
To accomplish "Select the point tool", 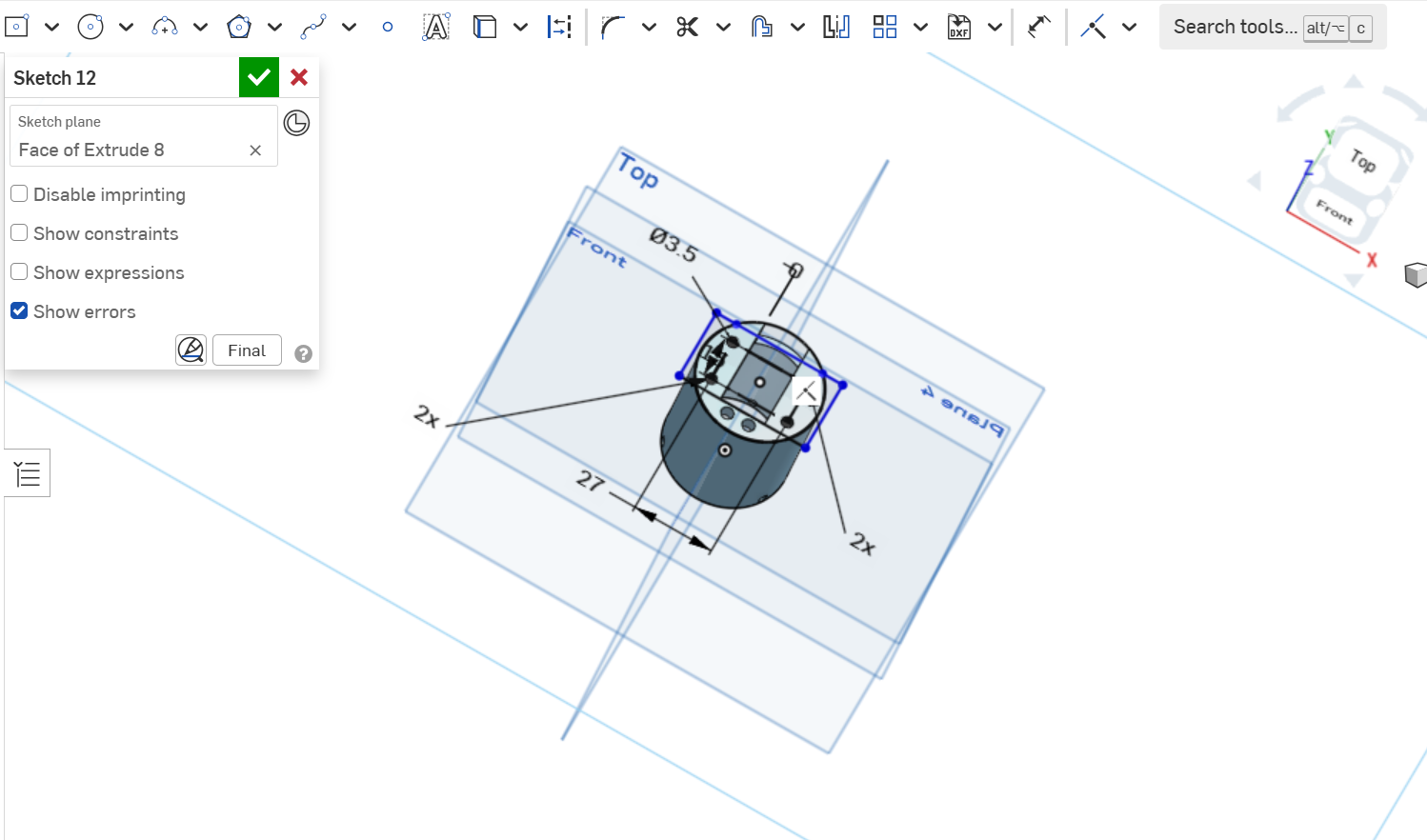I will pos(387,27).
